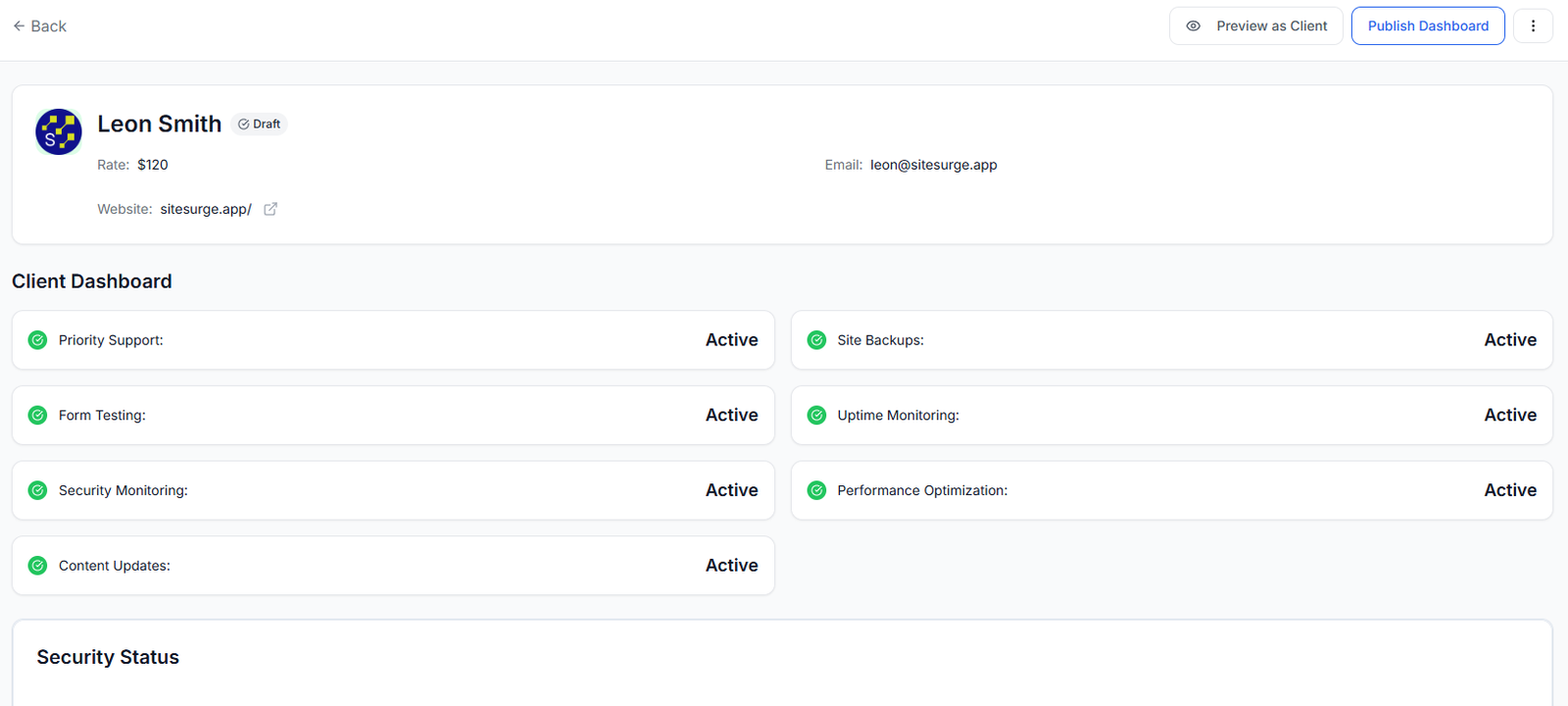Click the Security Status section heading

click(x=108, y=657)
